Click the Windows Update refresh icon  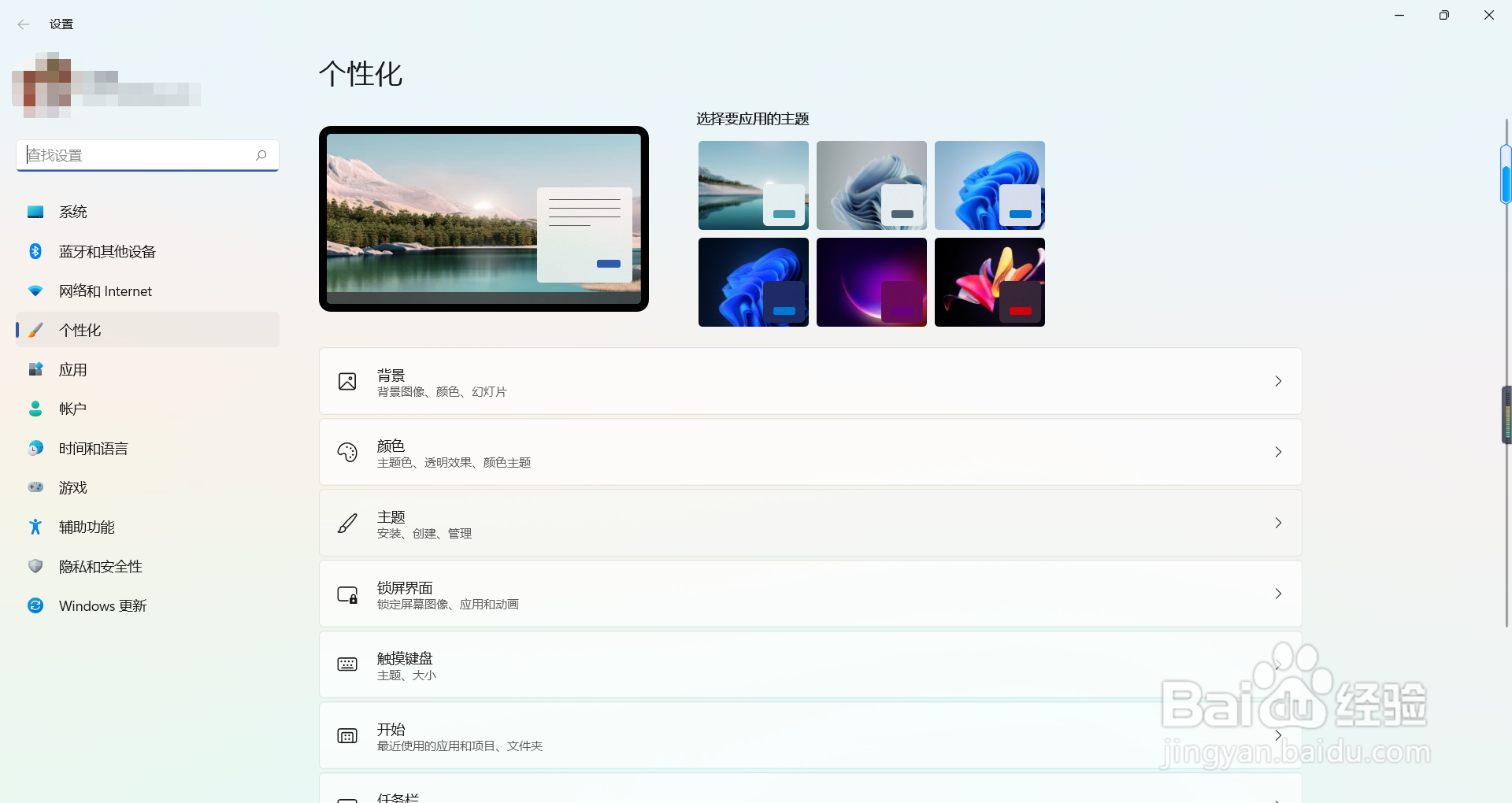point(35,605)
